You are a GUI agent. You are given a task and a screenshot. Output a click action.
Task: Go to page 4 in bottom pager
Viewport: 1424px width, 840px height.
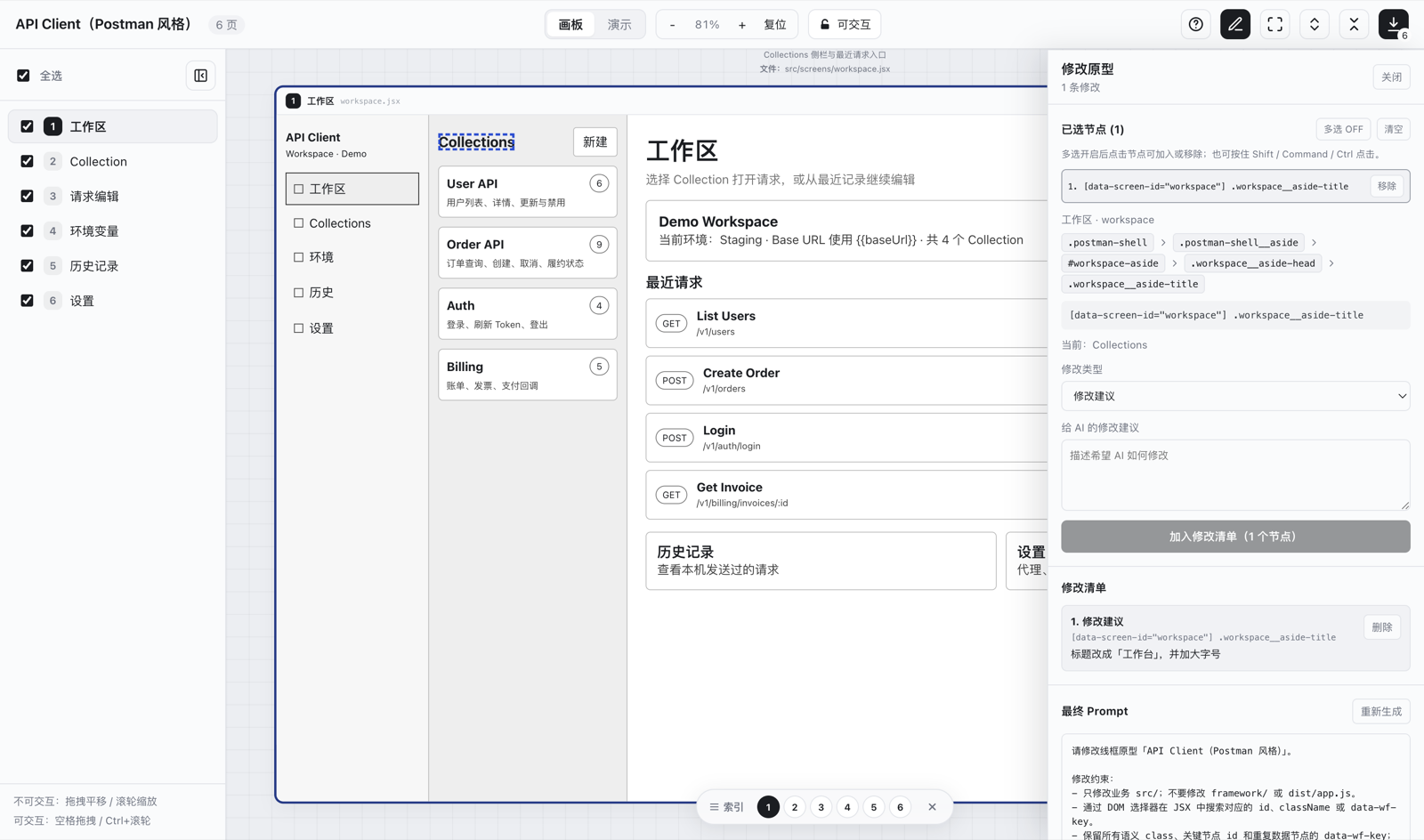pos(847,807)
